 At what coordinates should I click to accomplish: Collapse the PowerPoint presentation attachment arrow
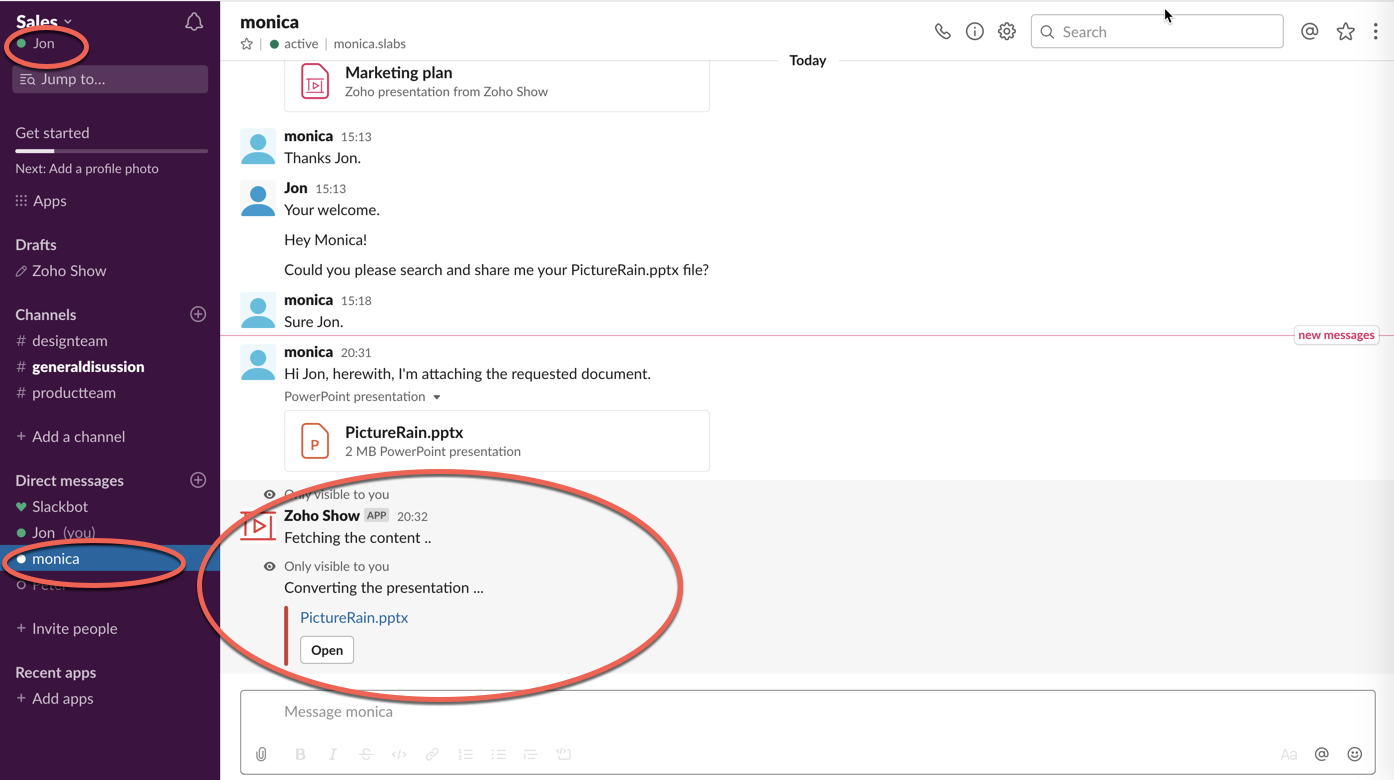(436, 397)
